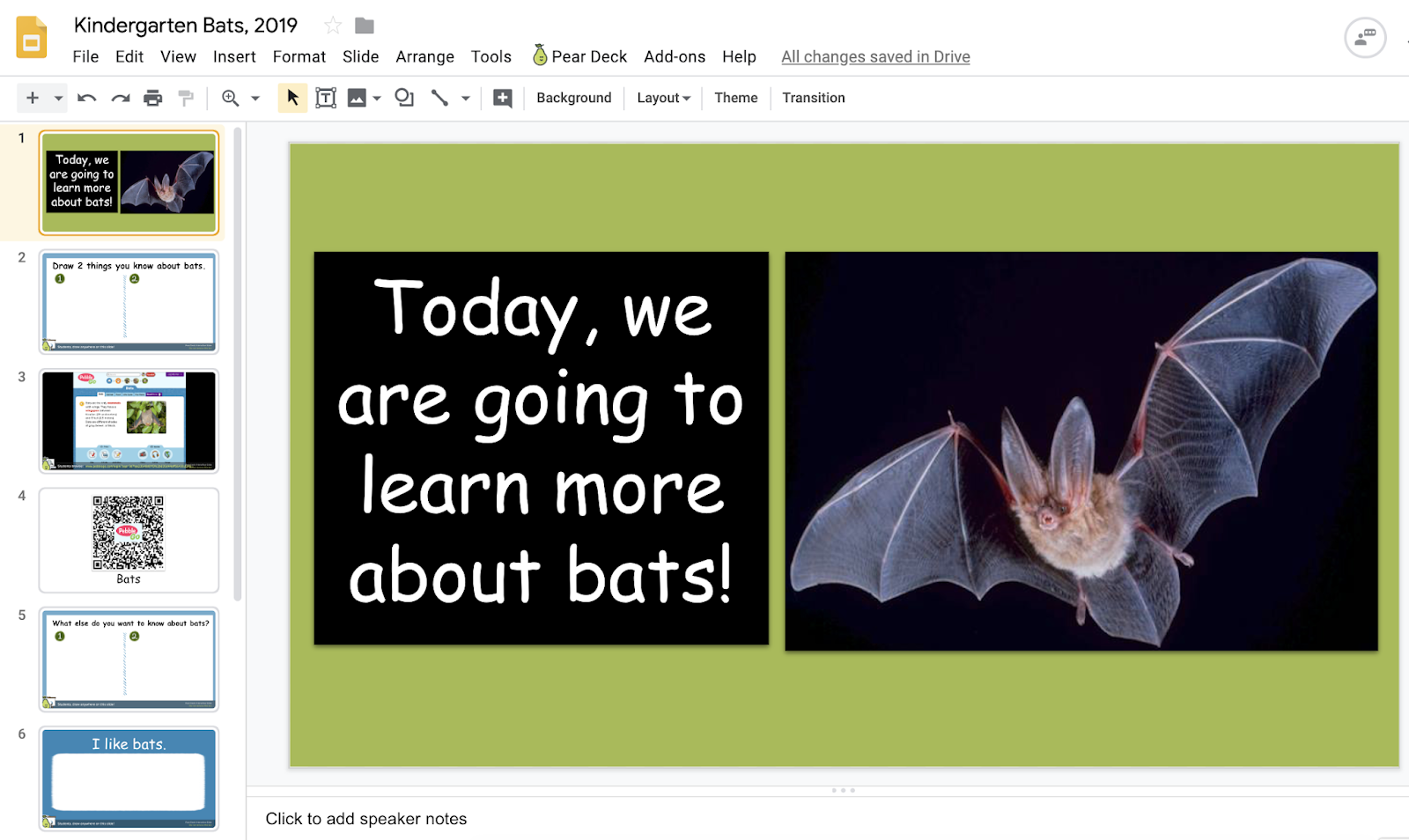Click the Pear Deck pear icon
This screenshot has height=840, width=1409.
[540, 55]
